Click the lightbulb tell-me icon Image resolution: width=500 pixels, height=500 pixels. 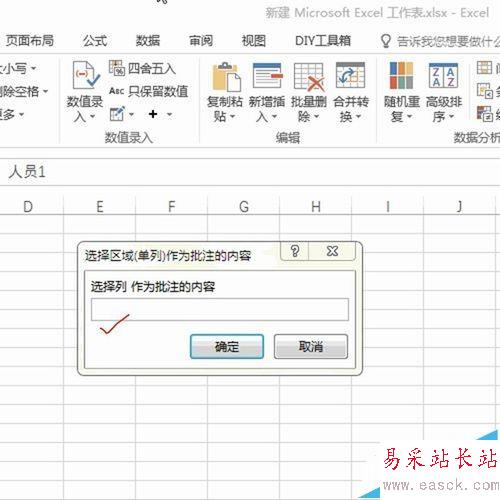coord(386,41)
